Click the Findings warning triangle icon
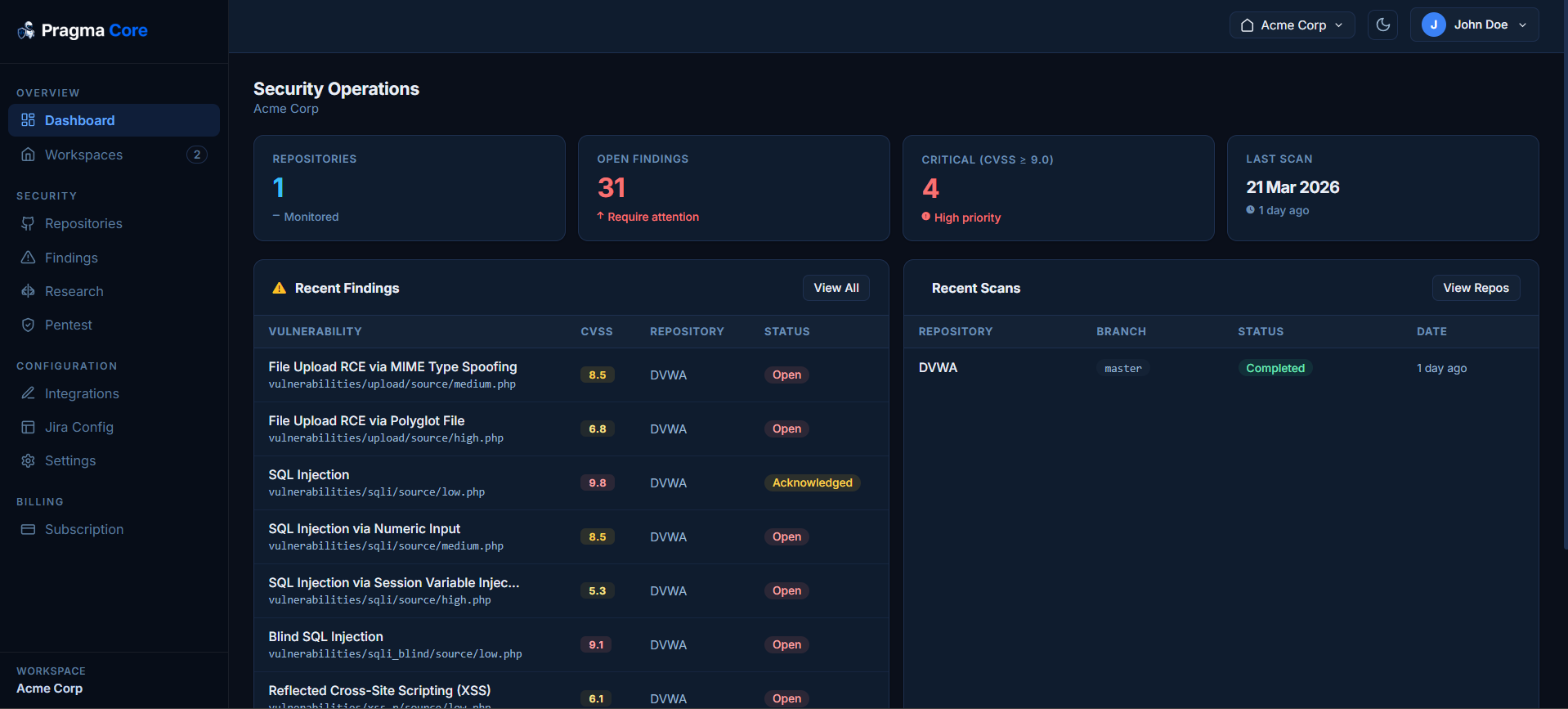 pos(28,258)
